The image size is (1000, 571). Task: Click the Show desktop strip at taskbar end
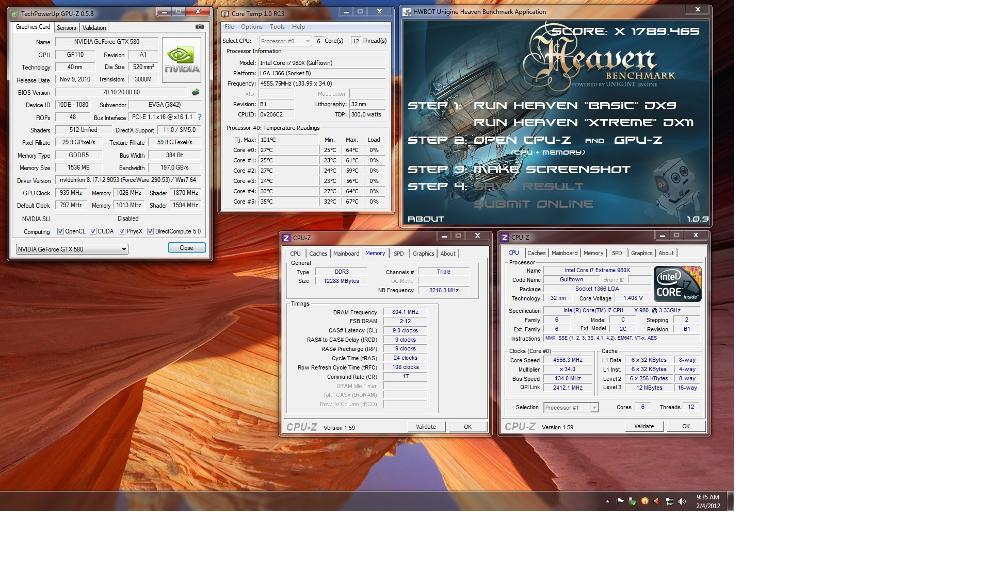730,501
